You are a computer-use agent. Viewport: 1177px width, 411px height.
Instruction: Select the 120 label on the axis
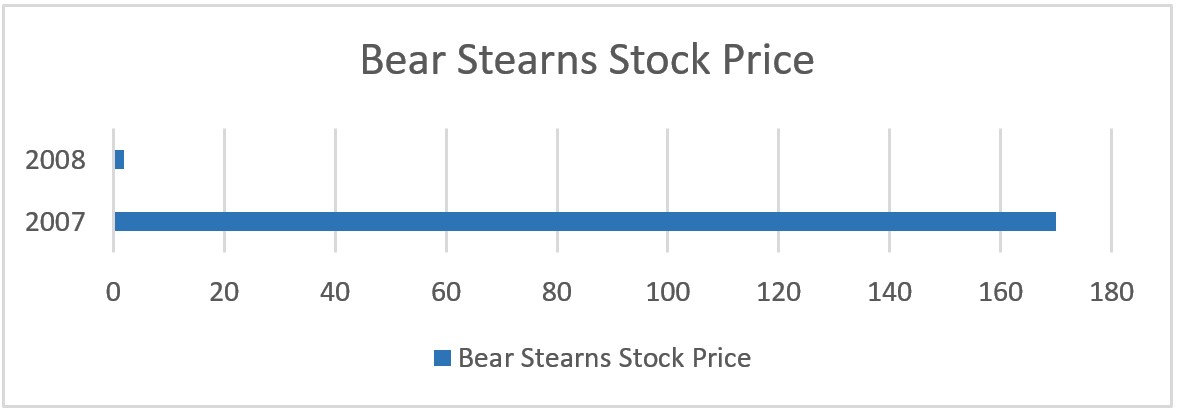pos(779,293)
